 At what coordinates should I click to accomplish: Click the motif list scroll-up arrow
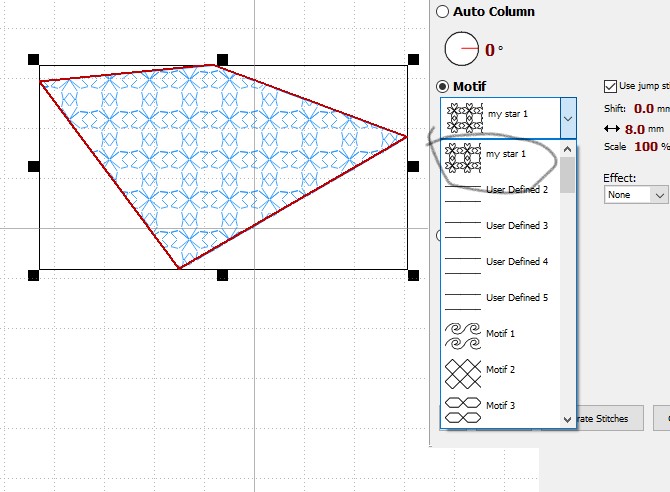pos(567,149)
